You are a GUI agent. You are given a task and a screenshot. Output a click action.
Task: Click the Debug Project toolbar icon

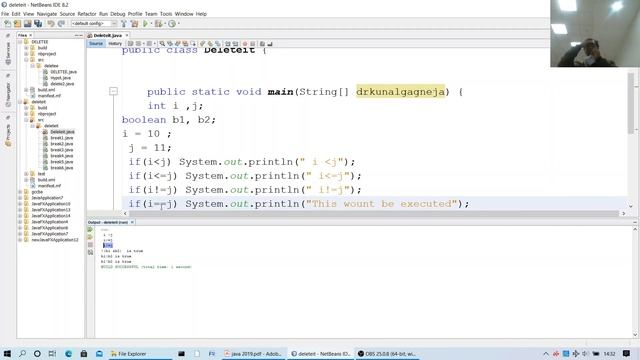click(x=158, y=24)
